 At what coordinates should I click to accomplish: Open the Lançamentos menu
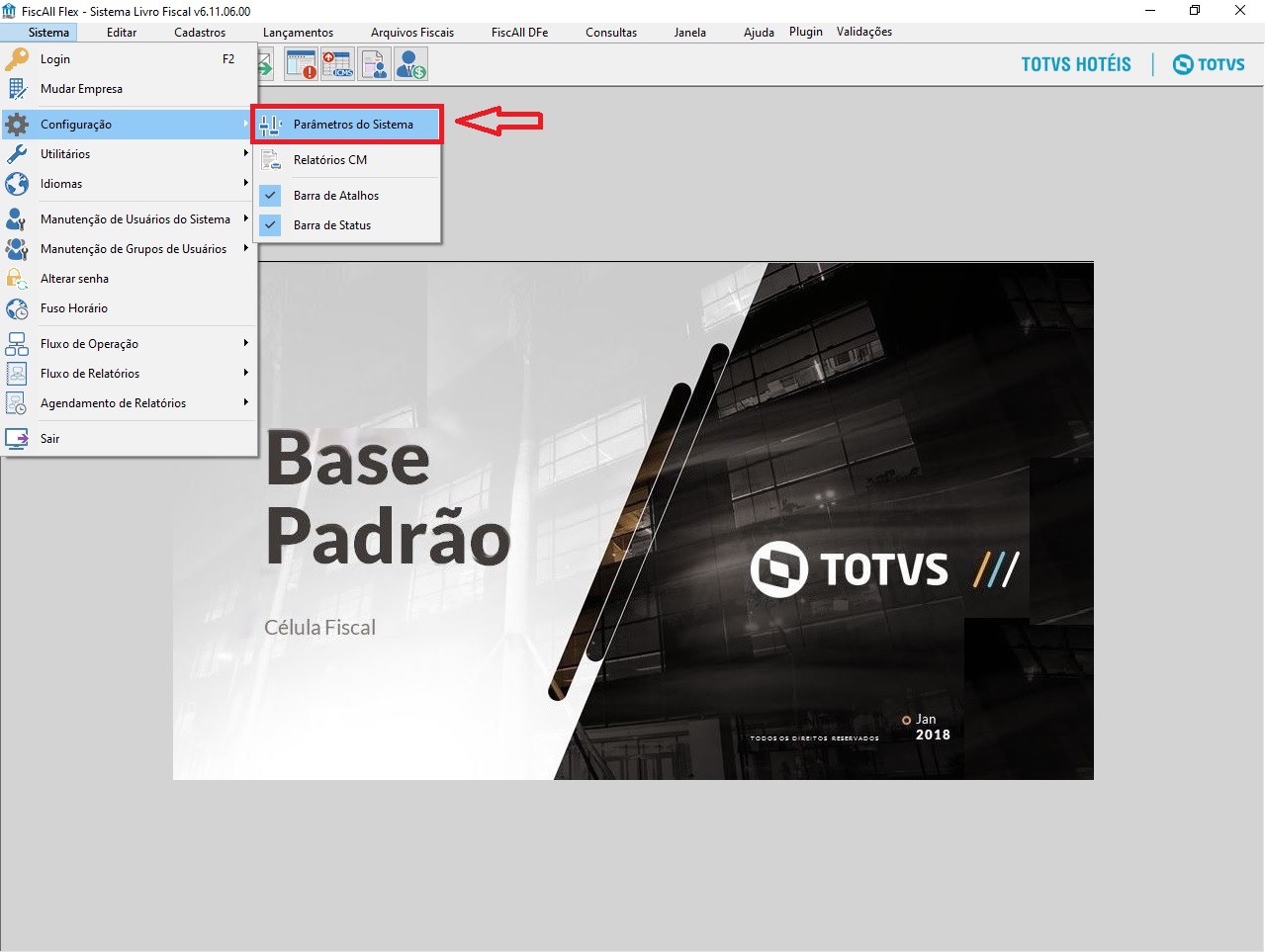298,33
